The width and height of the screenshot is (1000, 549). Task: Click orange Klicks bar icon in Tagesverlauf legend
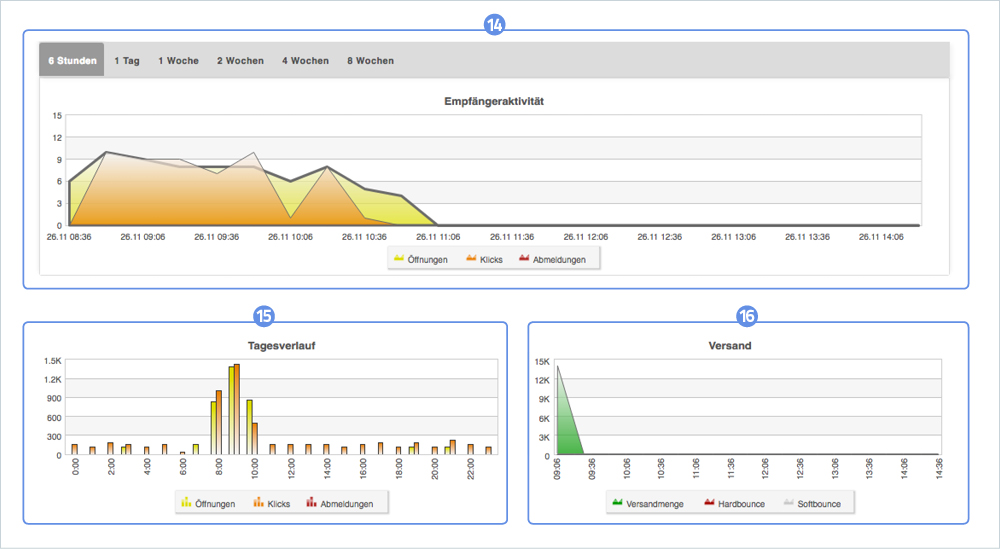pos(258,502)
